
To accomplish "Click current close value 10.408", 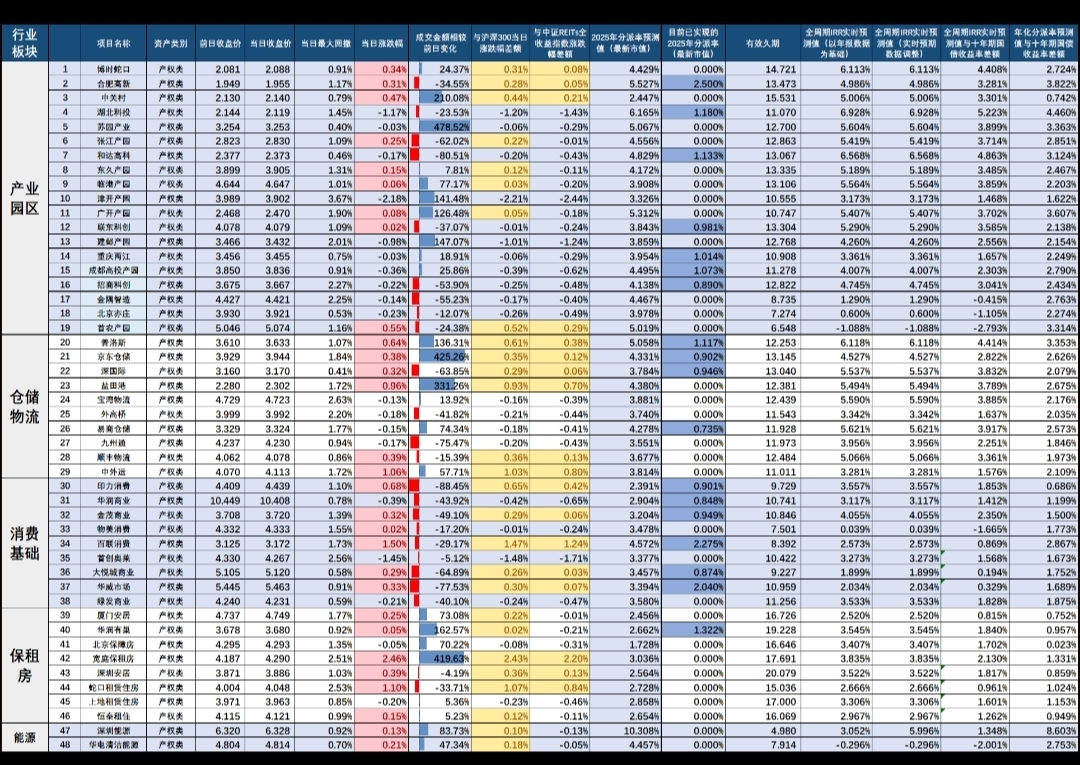I will coord(269,501).
